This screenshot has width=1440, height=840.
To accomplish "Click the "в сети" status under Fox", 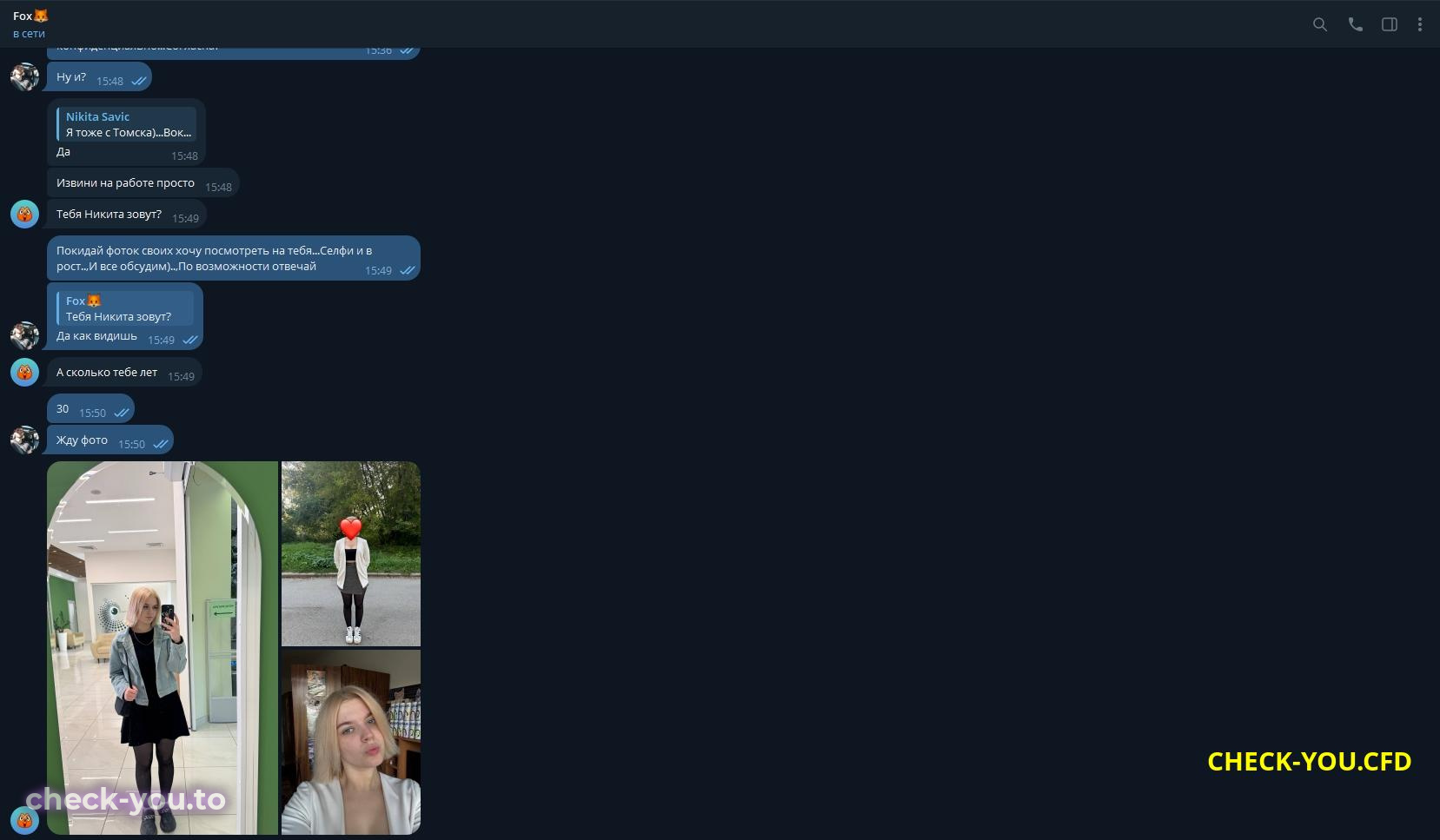I will pos(29,34).
